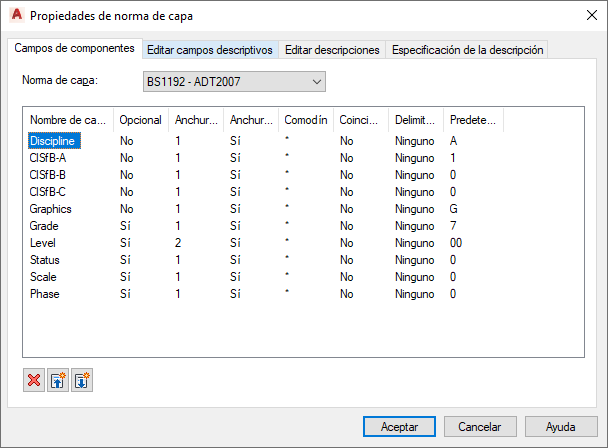The width and height of the screenshot is (608, 448).
Task: Select the Graphics field row
Action: 51,209
